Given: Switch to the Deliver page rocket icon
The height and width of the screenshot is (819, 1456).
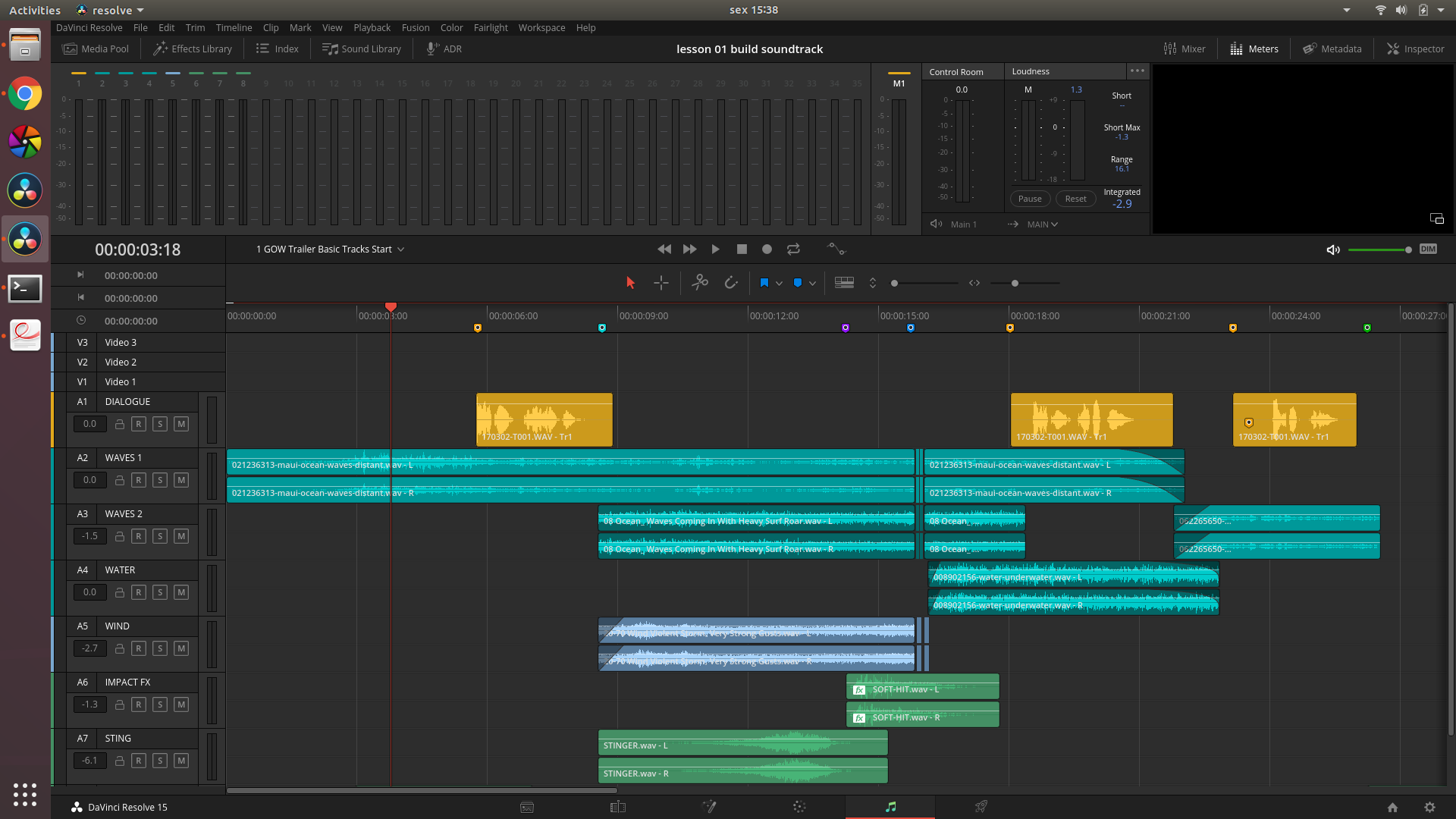Looking at the screenshot, I should click(981, 807).
